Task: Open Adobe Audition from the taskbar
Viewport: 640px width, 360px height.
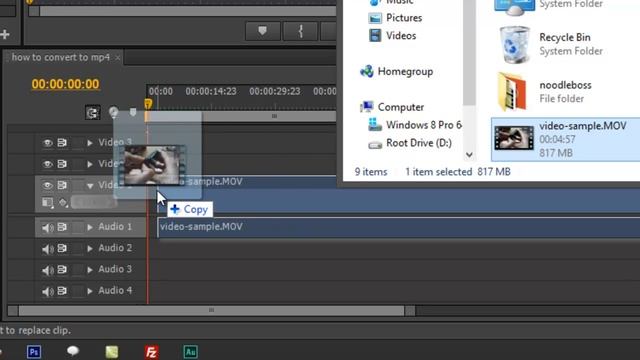Action: click(x=191, y=352)
